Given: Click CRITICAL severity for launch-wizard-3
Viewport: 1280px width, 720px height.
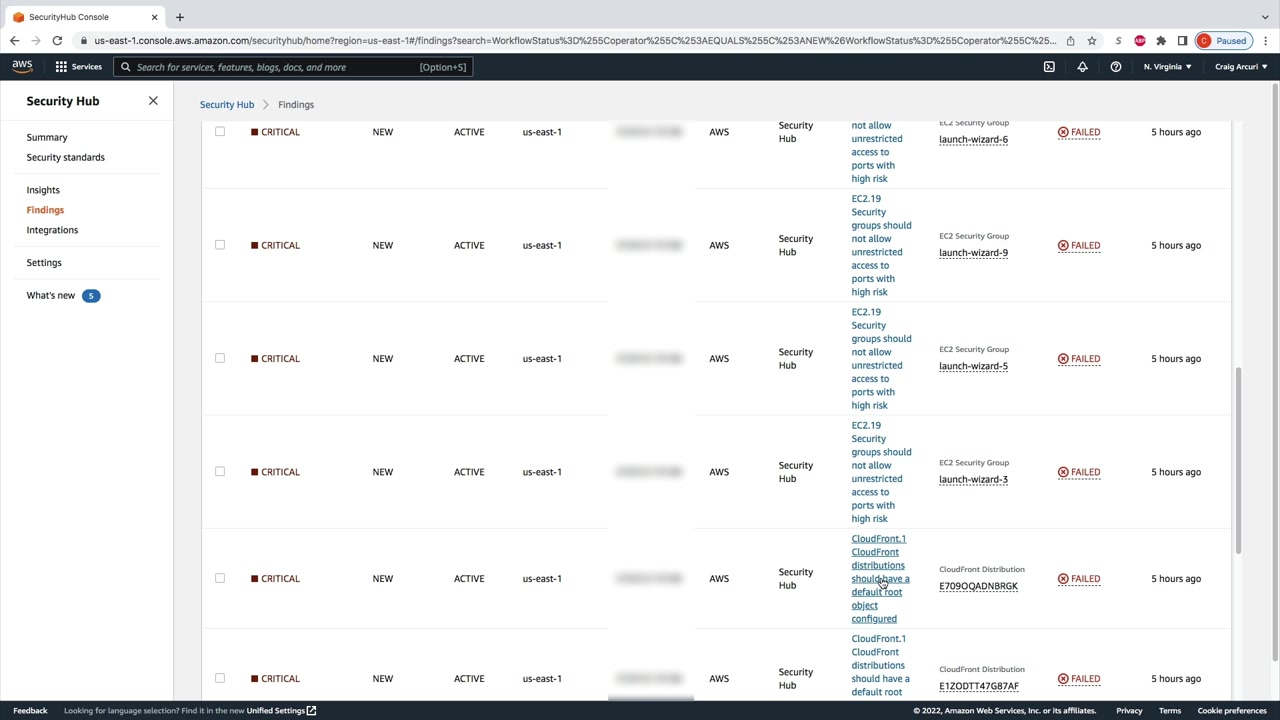Looking at the screenshot, I should 275,472.
